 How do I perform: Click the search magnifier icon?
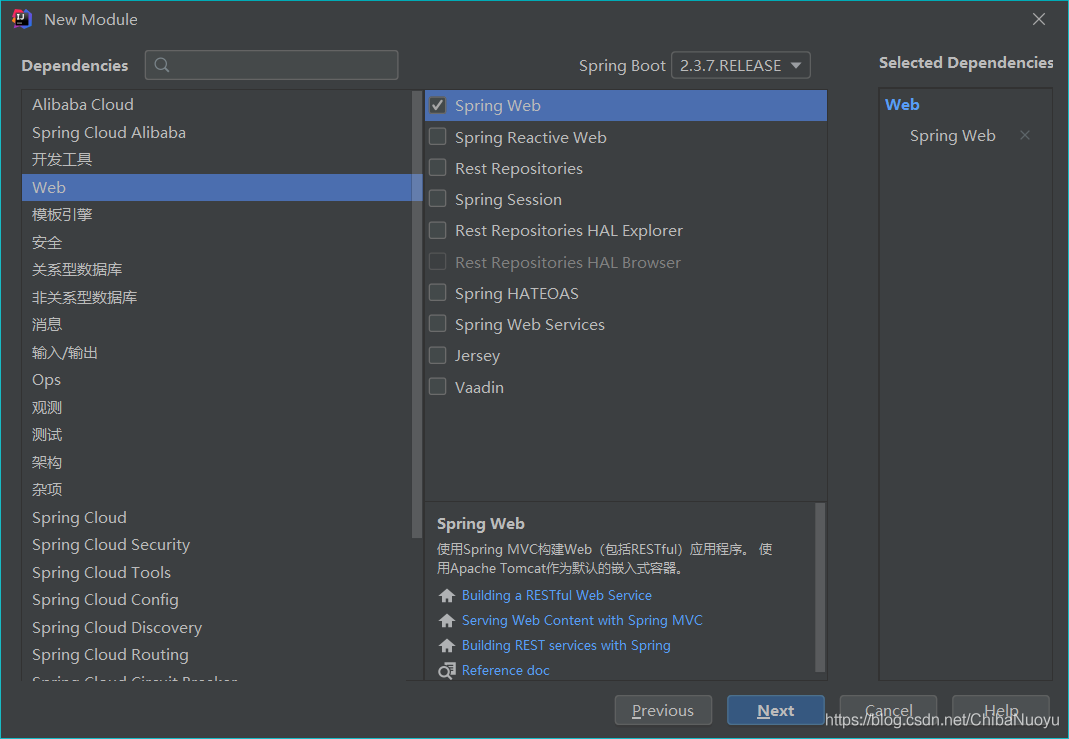click(162, 65)
